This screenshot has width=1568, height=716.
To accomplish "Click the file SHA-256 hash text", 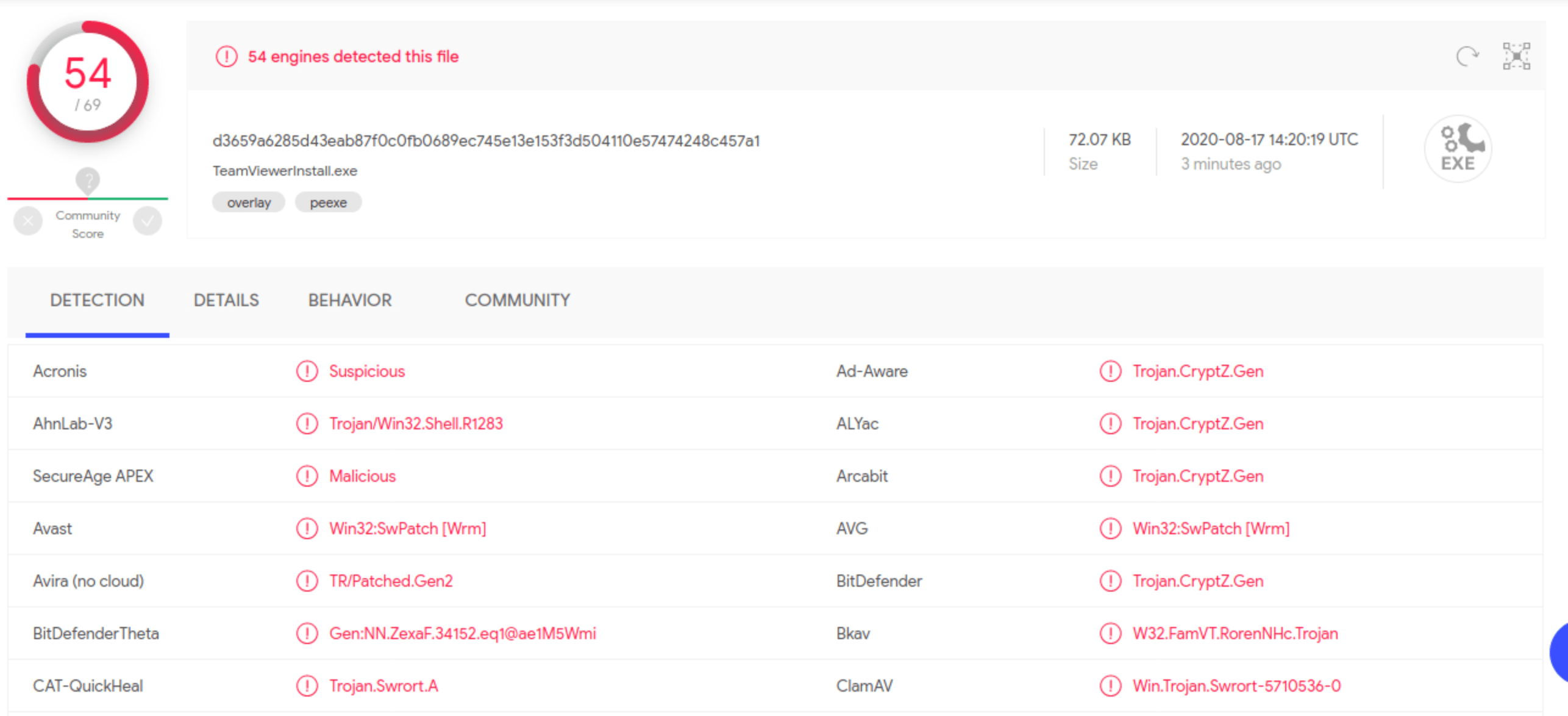I will 486,141.
